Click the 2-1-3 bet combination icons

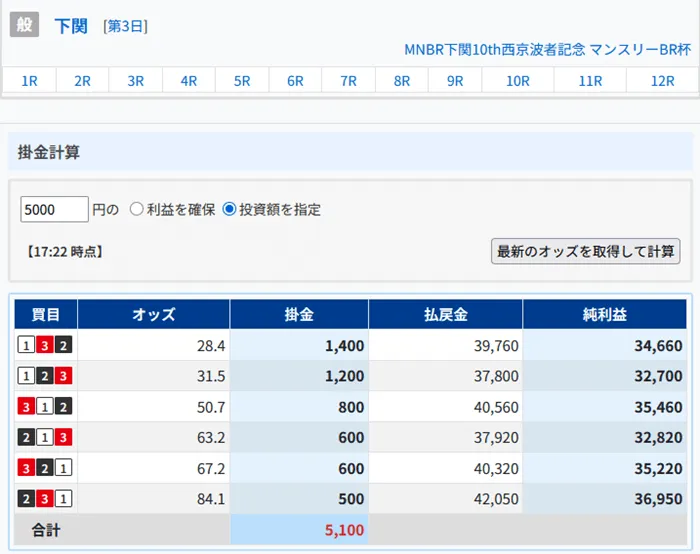45,437
